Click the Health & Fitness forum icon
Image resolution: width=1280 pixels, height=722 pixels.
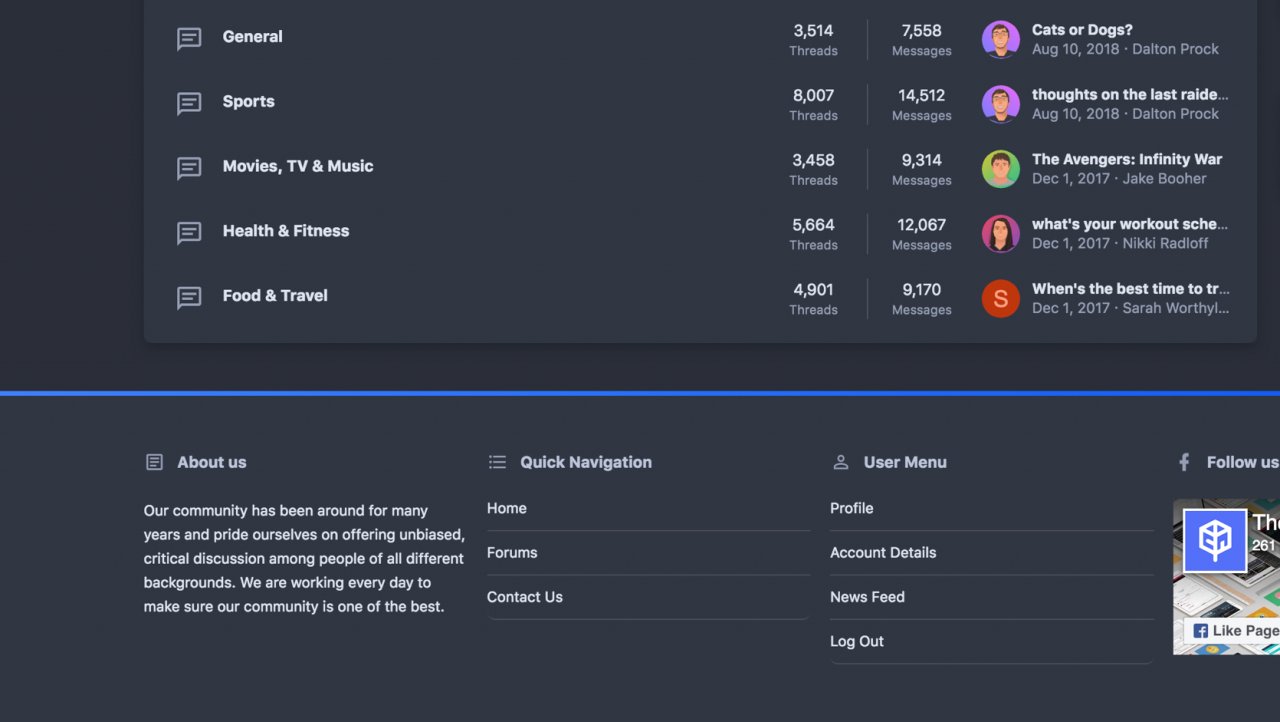click(x=189, y=233)
